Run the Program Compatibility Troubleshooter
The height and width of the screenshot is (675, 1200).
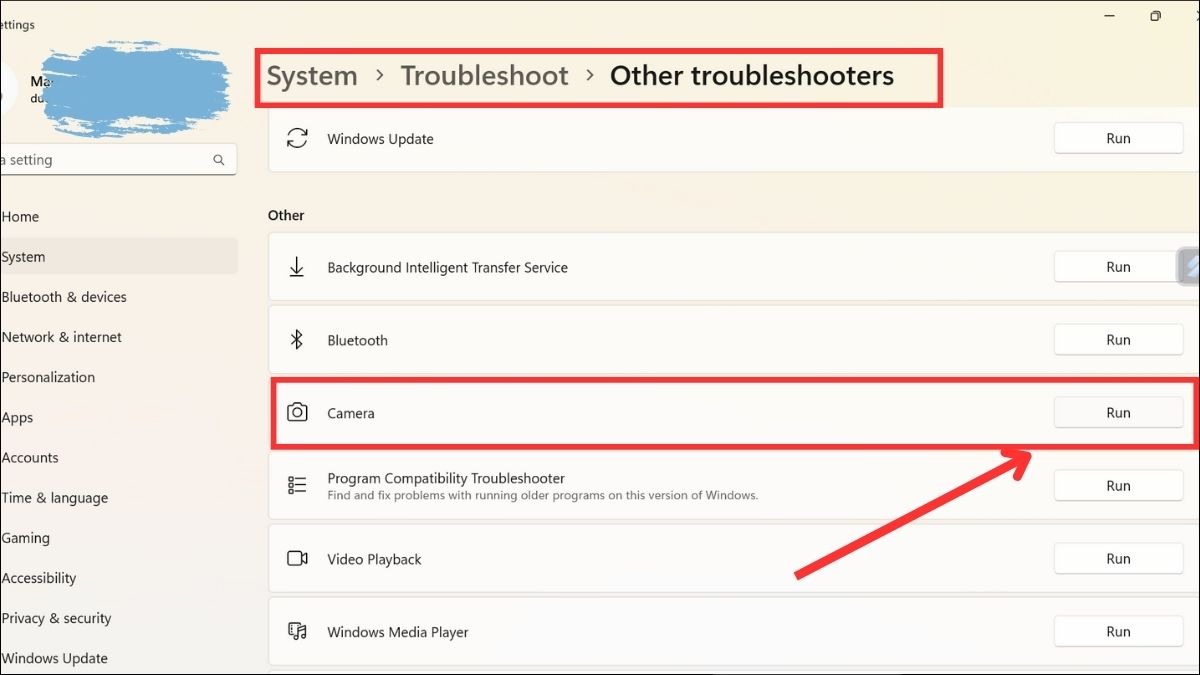(1118, 486)
